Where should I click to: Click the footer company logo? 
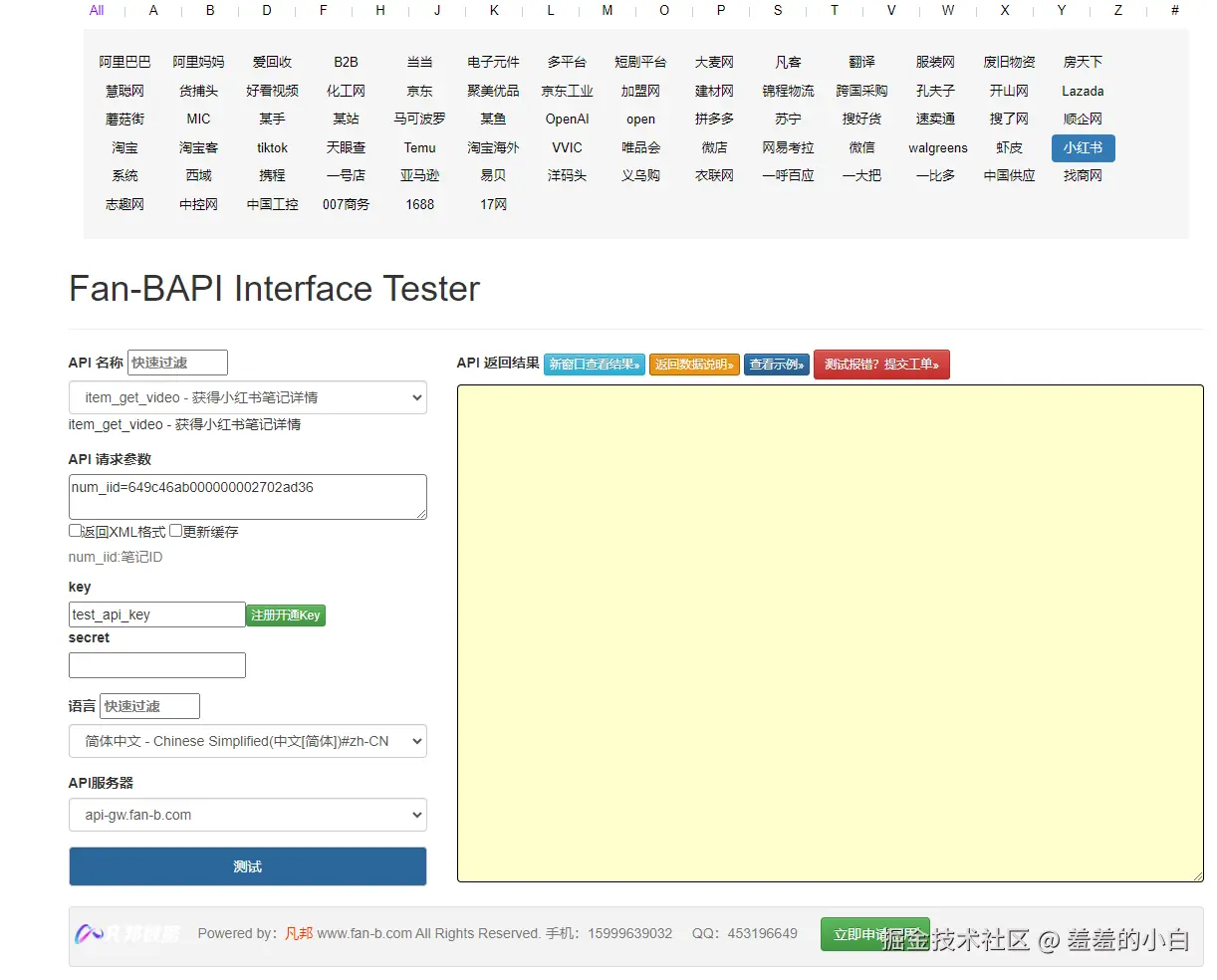[x=127, y=934]
